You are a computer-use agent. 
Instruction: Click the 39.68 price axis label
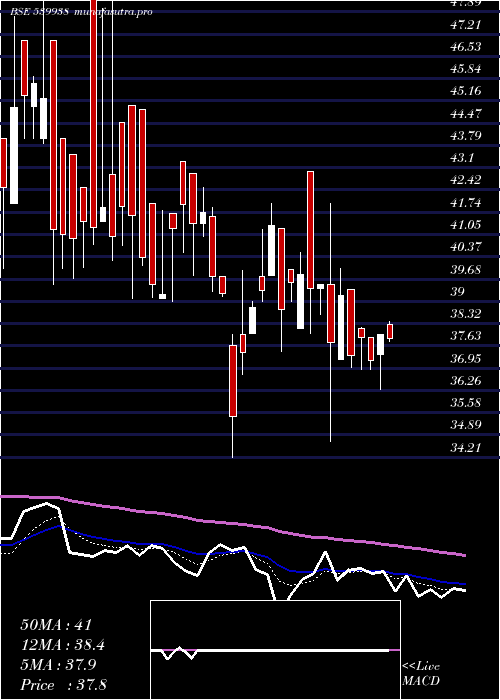[466, 269]
